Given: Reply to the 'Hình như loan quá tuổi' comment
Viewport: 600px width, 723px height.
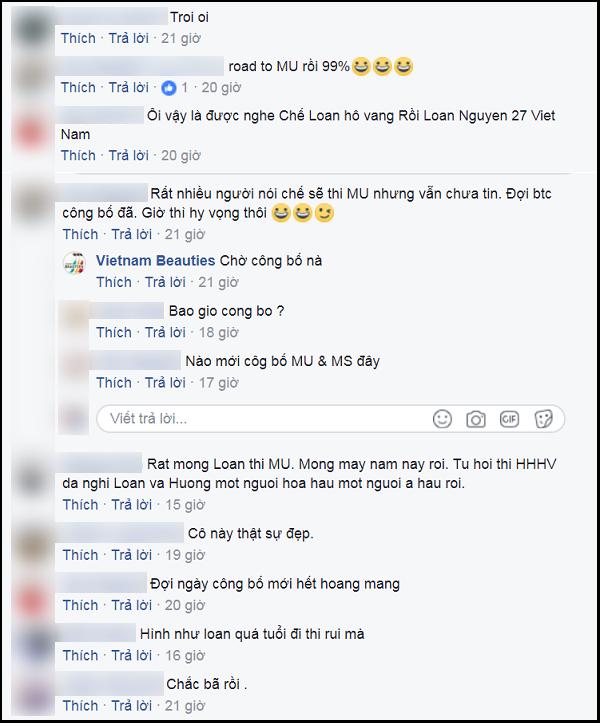Looking at the screenshot, I should click(131, 655).
